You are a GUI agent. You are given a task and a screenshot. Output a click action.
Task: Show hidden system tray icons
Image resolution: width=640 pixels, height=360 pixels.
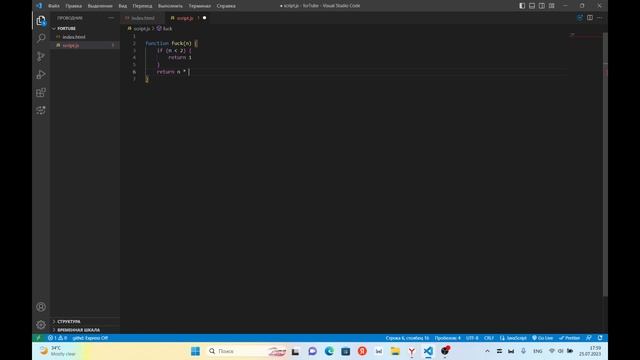(x=487, y=351)
